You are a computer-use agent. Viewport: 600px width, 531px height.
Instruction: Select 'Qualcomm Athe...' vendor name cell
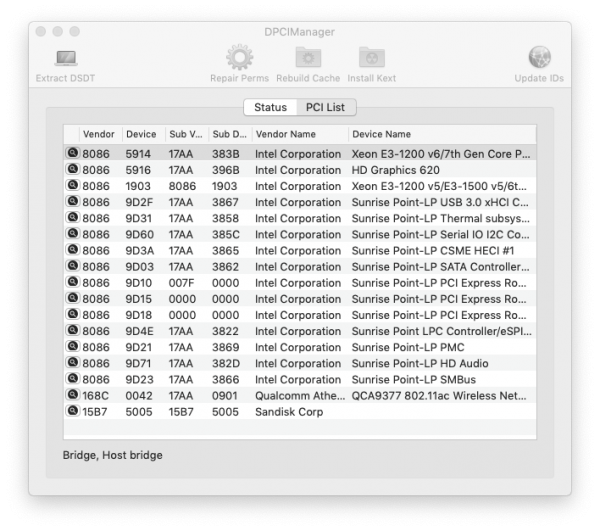[300, 396]
